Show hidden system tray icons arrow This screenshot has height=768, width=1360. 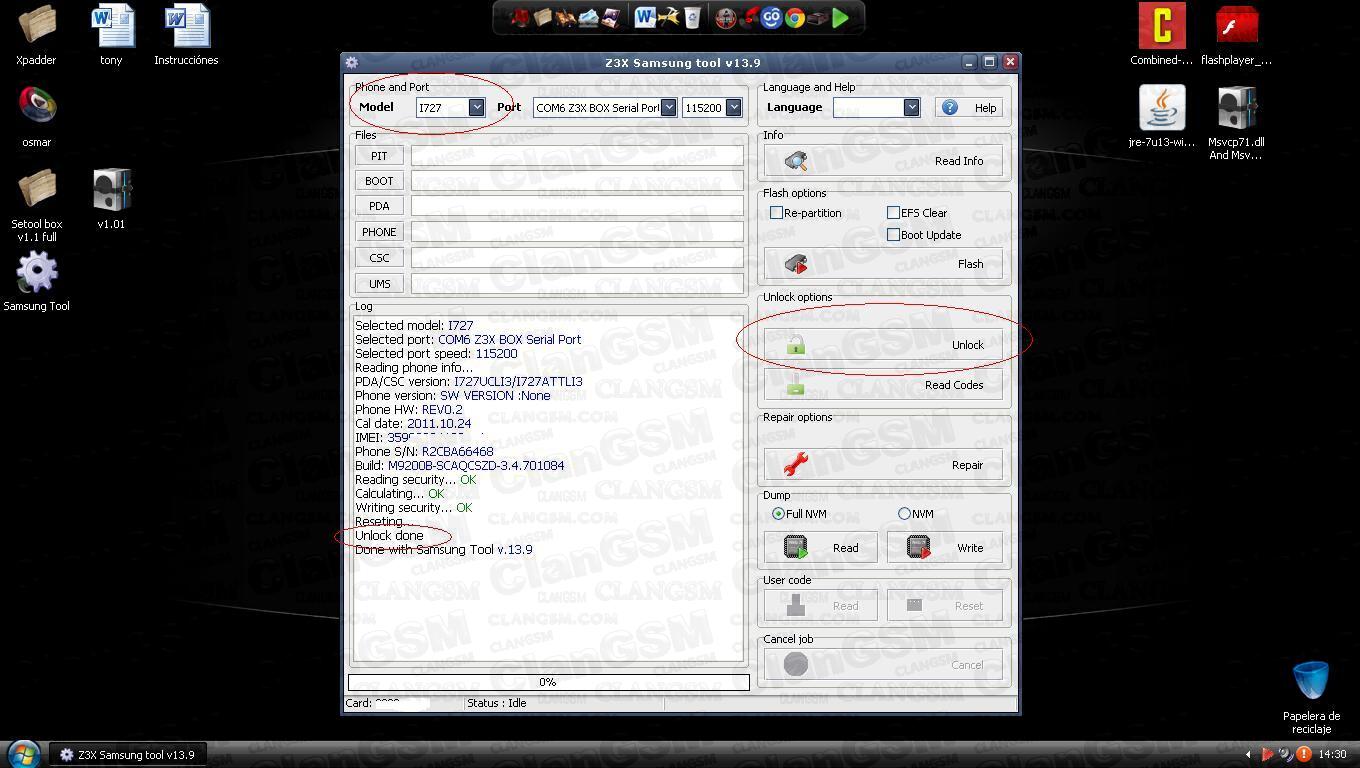tap(1248, 754)
